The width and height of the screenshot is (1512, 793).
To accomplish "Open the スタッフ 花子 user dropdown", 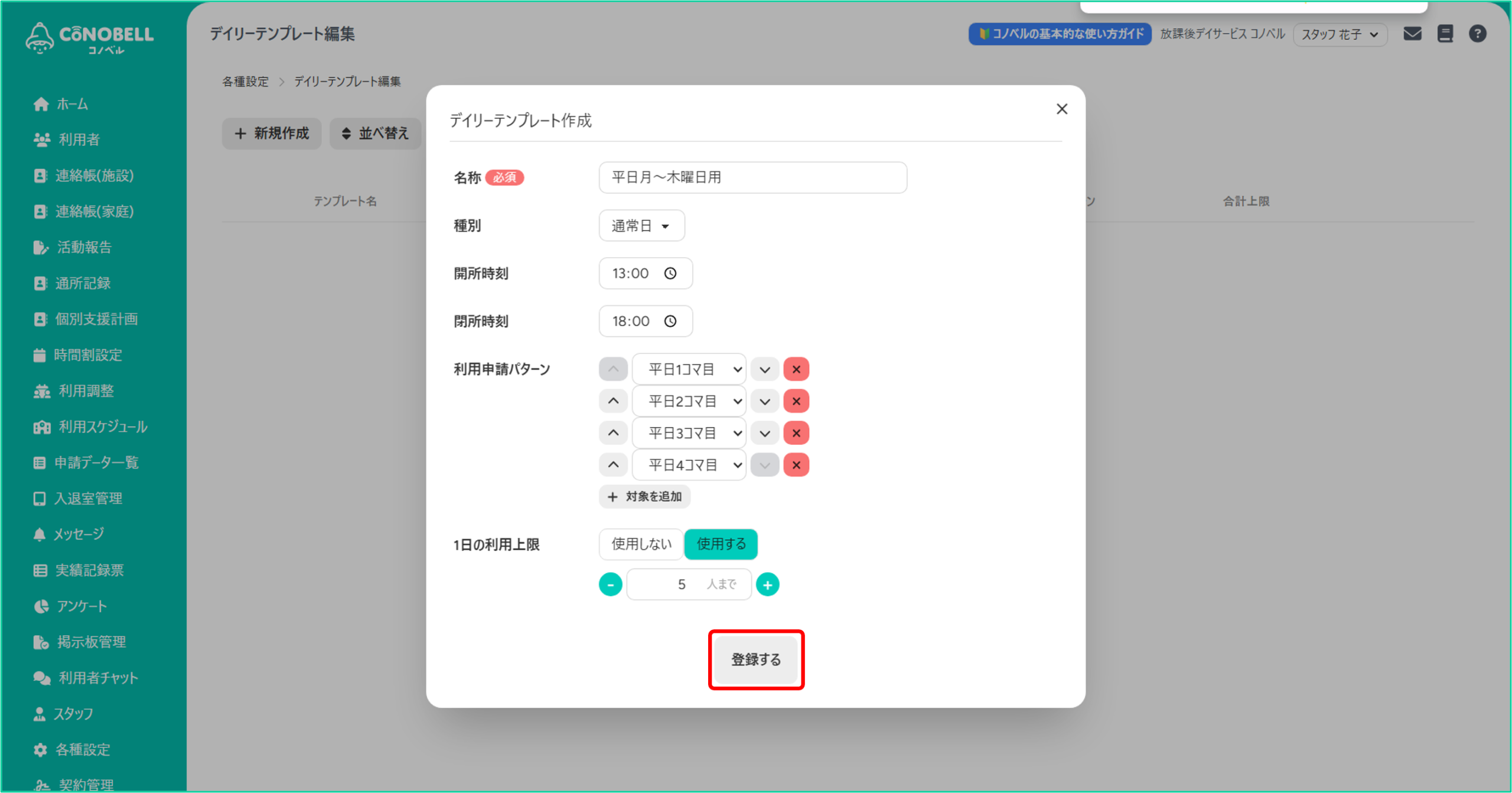I will (x=1340, y=34).
